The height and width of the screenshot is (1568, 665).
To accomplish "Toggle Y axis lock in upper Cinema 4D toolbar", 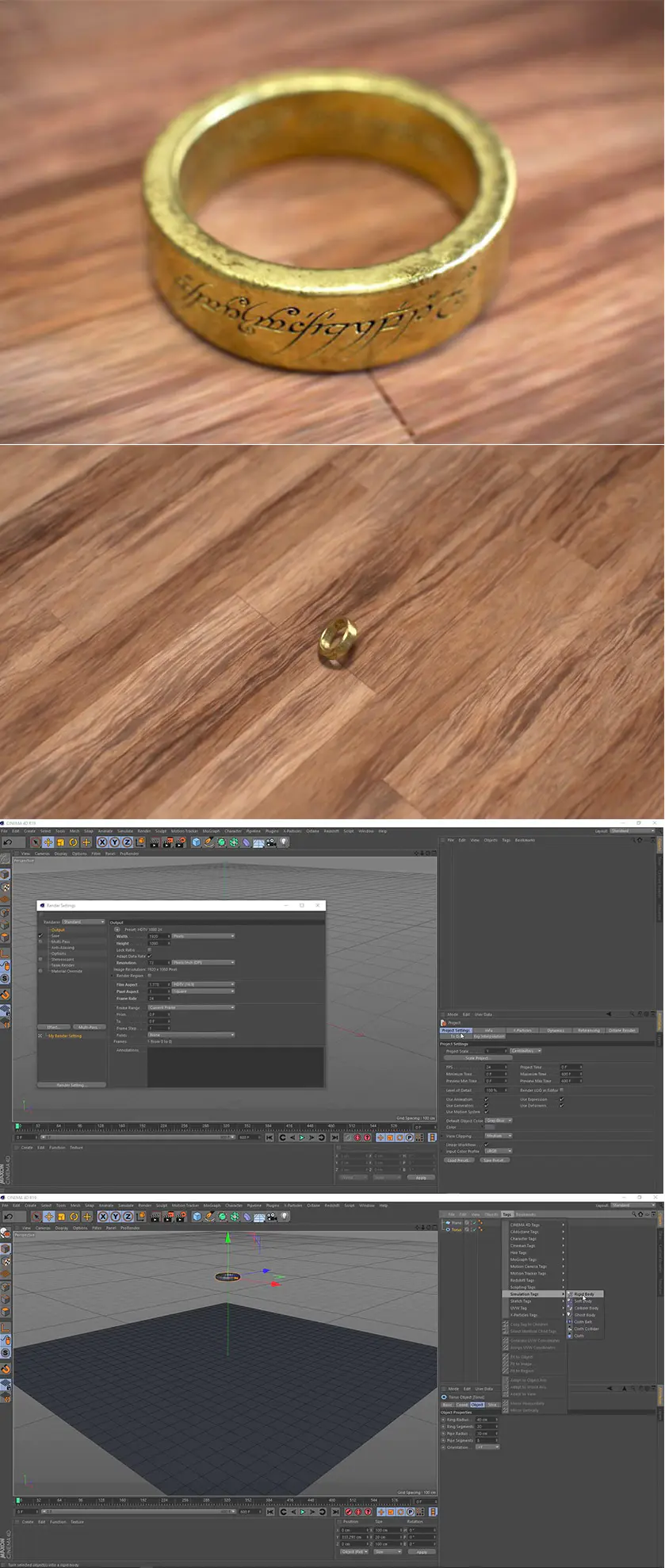I will (x=115, y=842).
